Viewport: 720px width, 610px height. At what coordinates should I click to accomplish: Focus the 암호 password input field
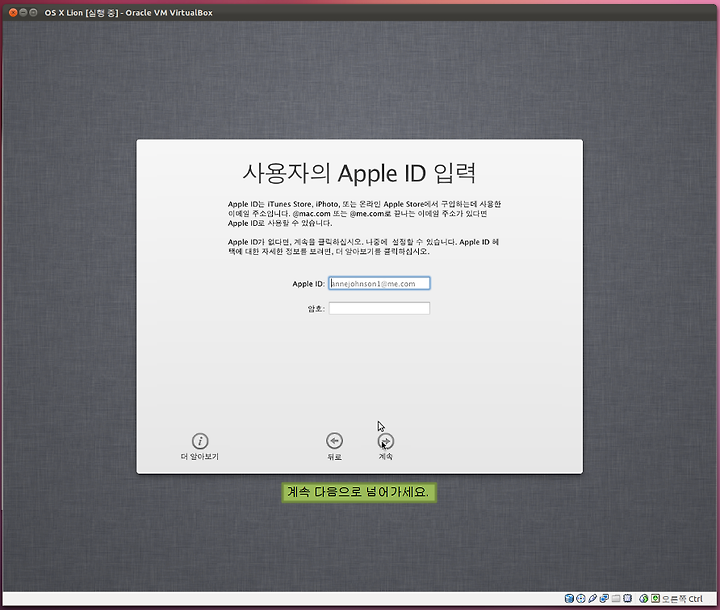click(379, 308)
